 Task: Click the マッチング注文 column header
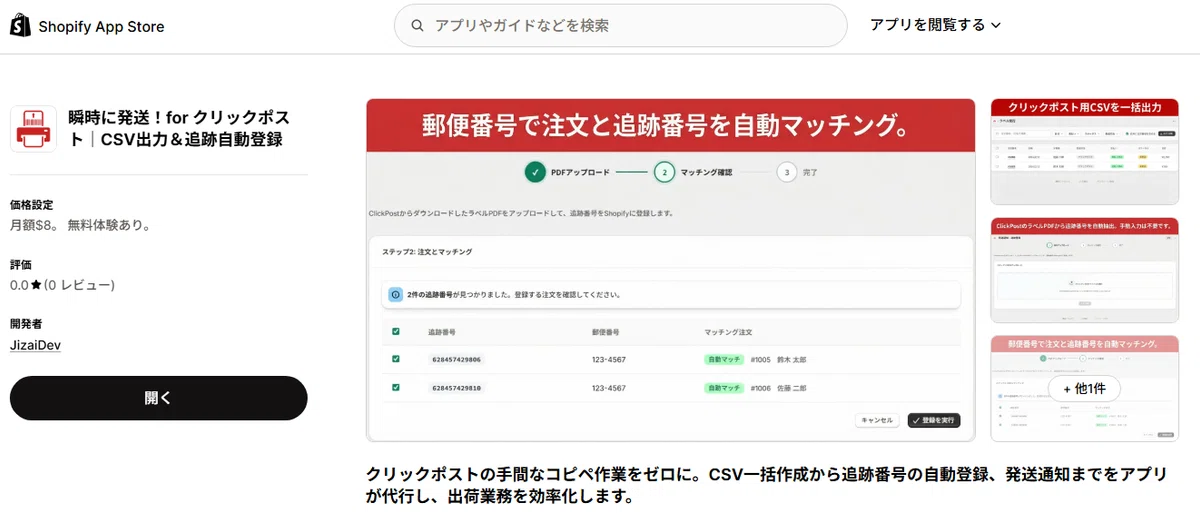729,331
